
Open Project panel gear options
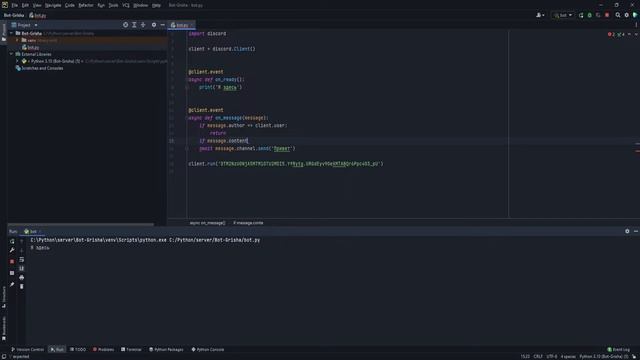point(154,25)
